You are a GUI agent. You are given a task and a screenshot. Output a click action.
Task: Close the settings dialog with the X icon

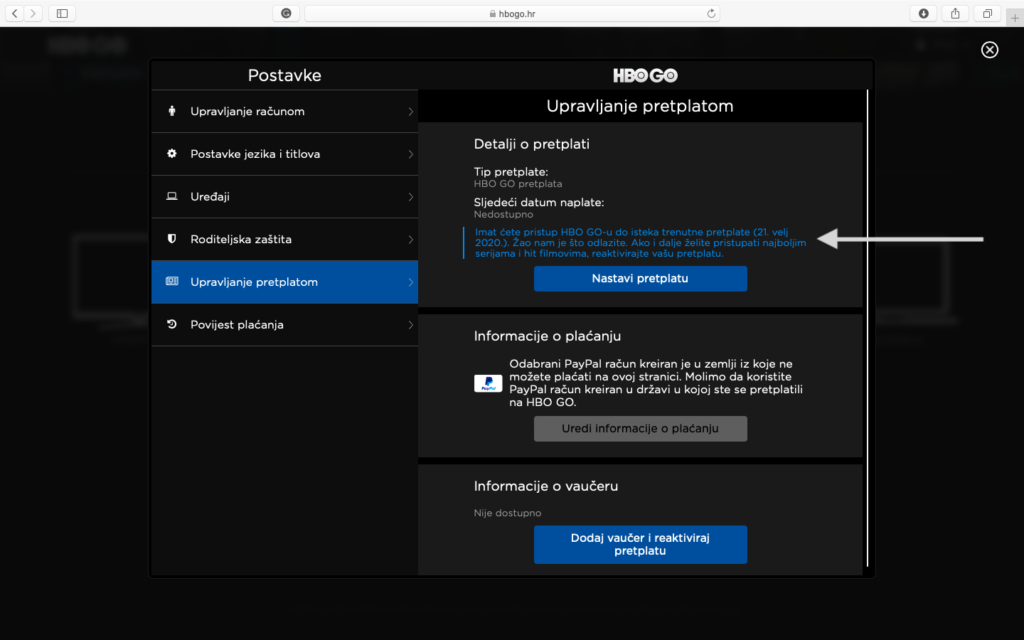click(989, 50)
